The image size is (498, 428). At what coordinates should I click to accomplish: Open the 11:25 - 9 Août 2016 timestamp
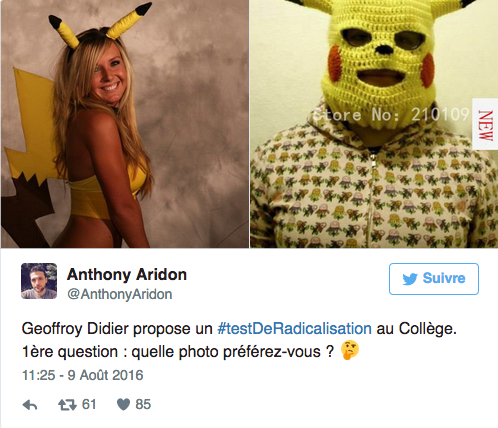(83, 375)
